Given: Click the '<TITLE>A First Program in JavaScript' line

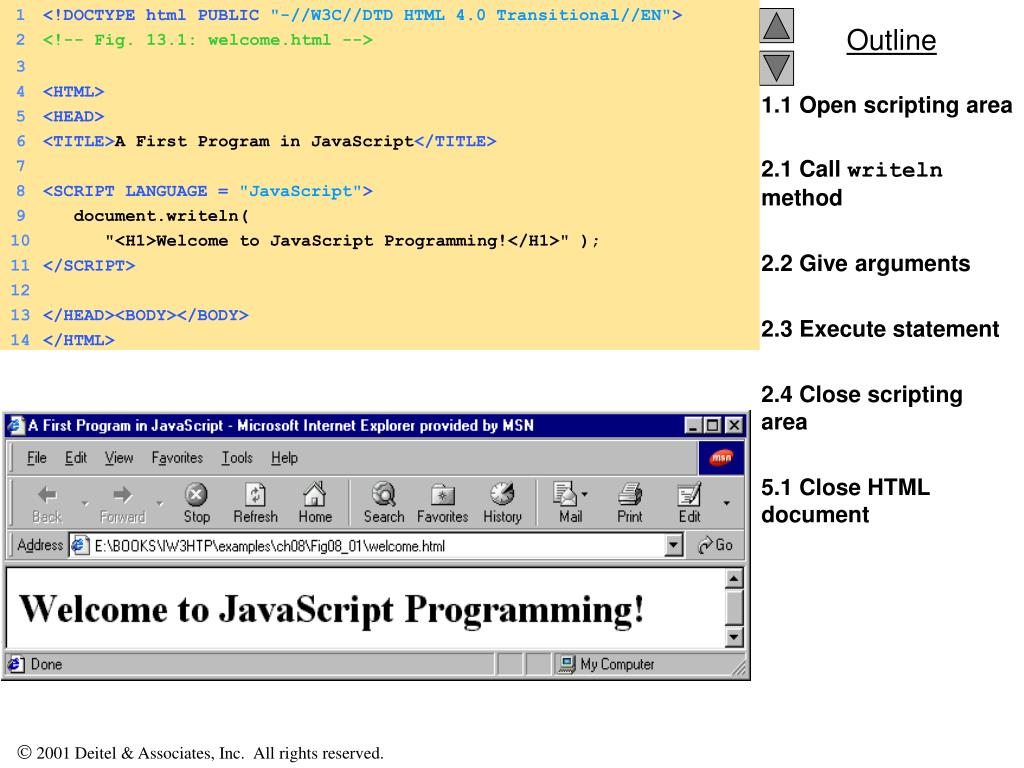Looking at the screenshot, I should [269, 141].
